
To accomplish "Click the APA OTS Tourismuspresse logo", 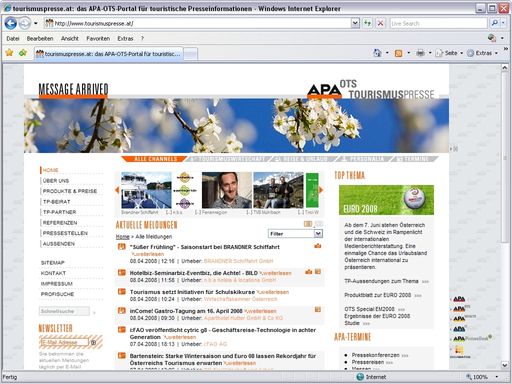I will [x=371, y=89].
